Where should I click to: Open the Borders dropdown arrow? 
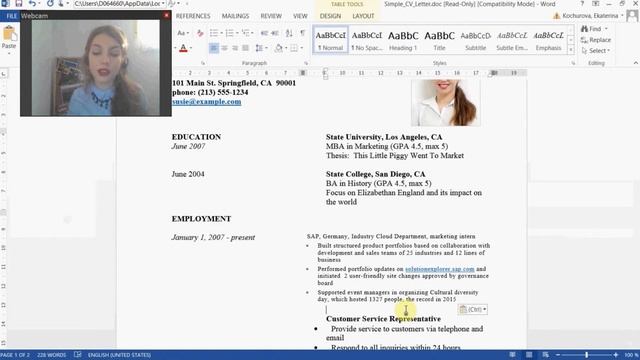301,48
